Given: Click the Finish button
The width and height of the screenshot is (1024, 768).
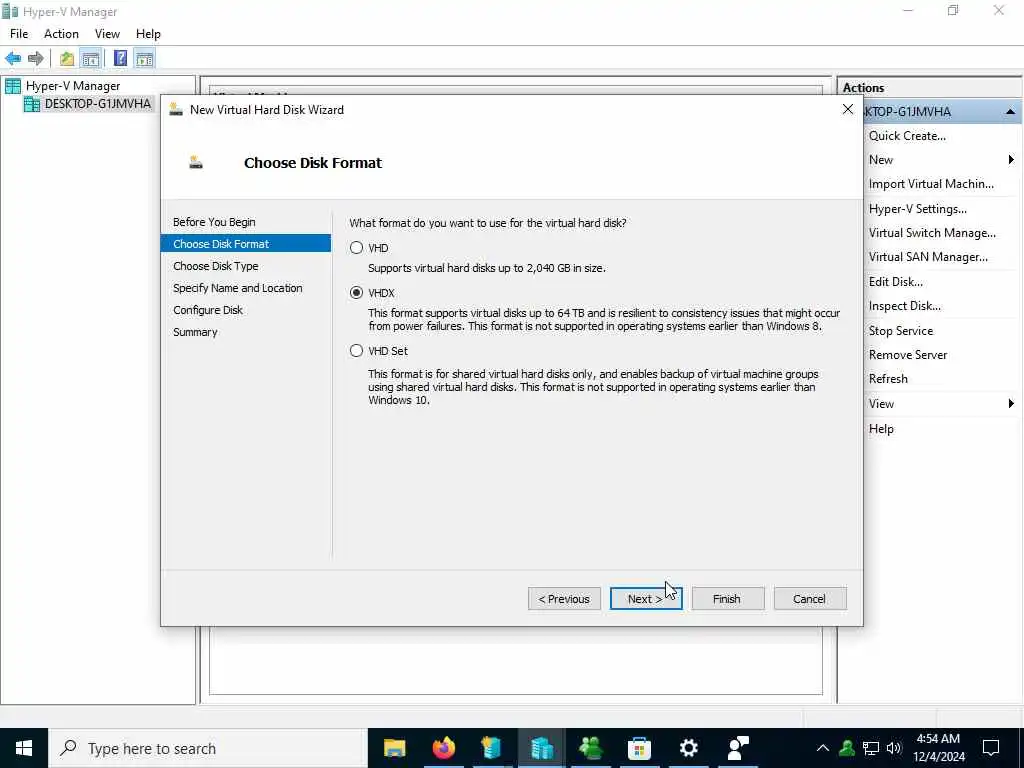Looking at the screenshot, I should [x=728, y=599].
